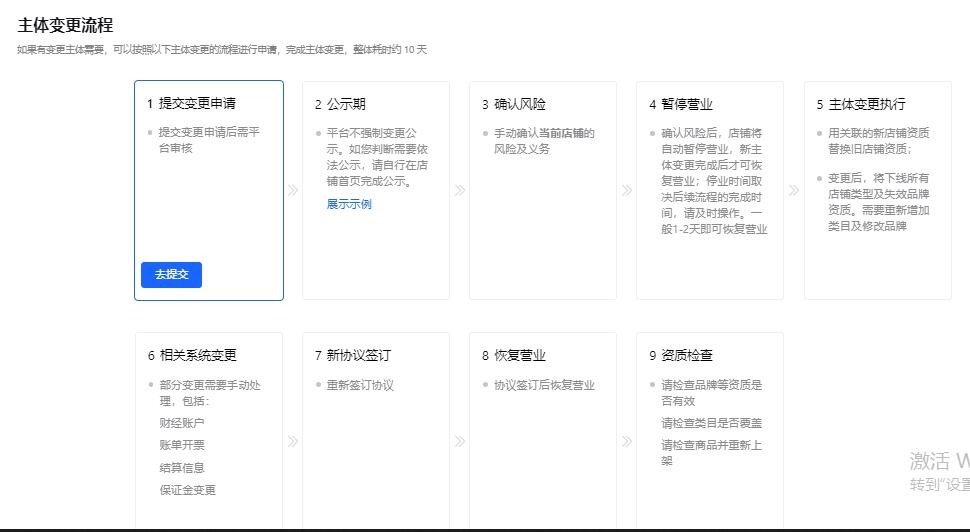Click the 账单开票 item
Screen dimensions: 970x532
point(182,445)
